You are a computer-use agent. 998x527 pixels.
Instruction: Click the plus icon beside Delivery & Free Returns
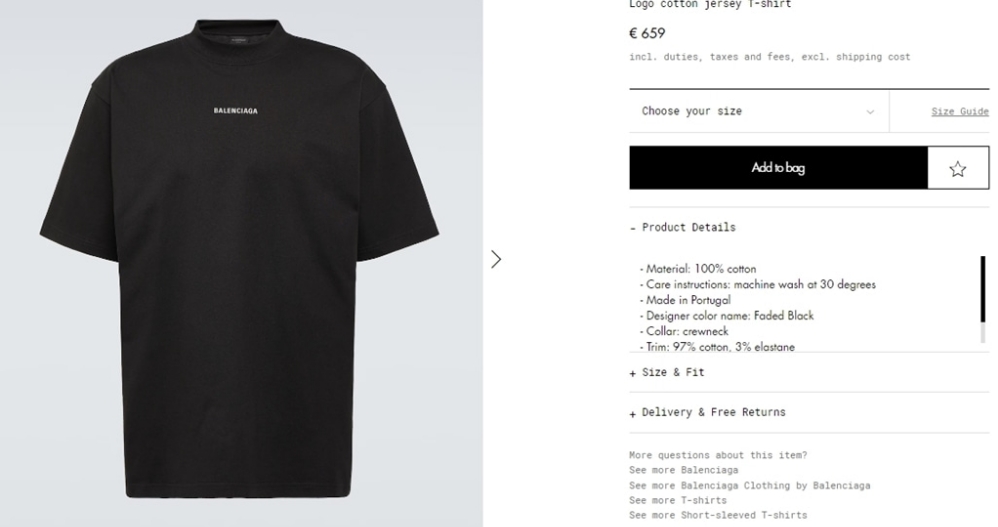pos(633,414)
